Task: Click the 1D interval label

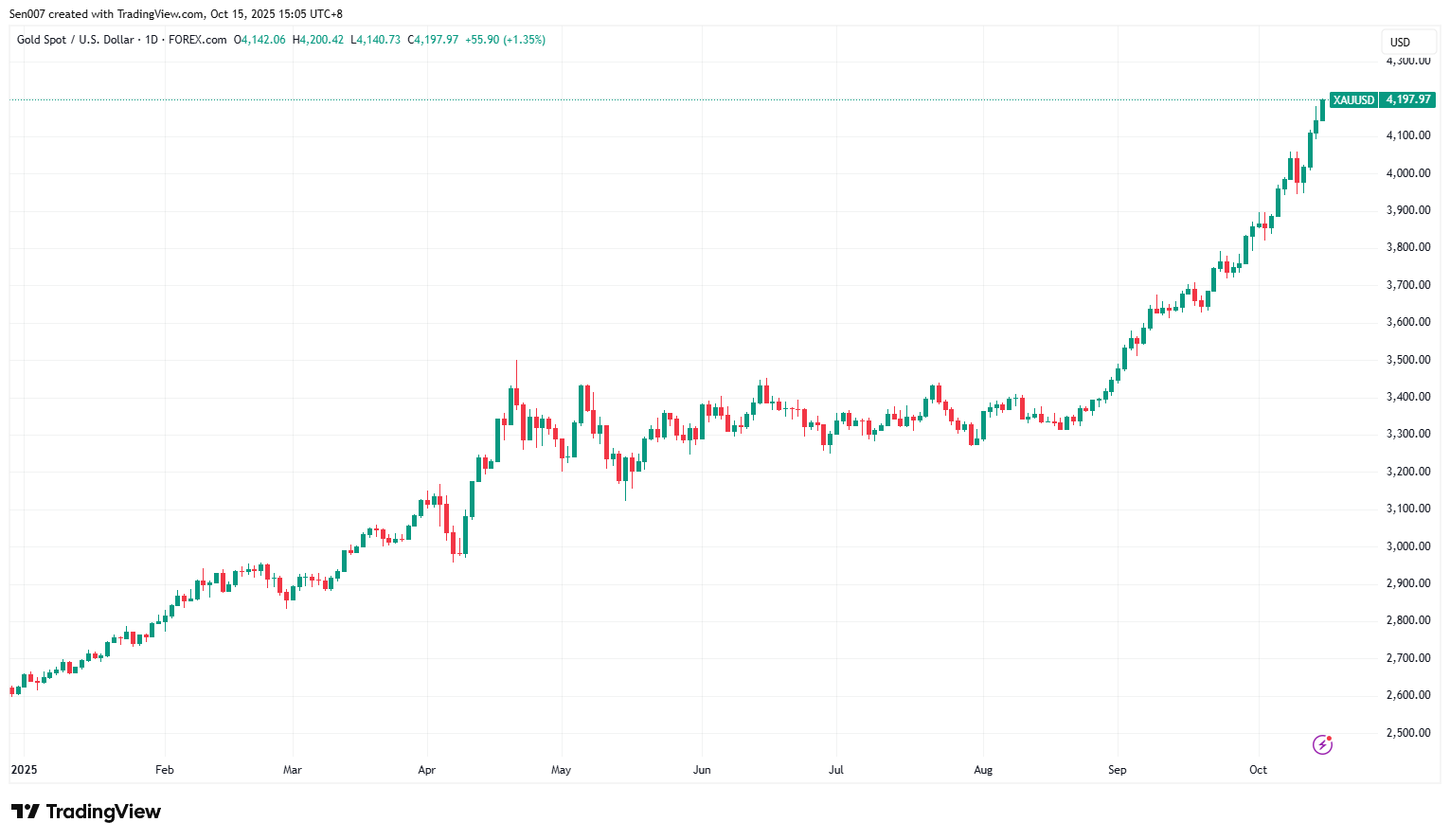Action: [x=152, y=40]
